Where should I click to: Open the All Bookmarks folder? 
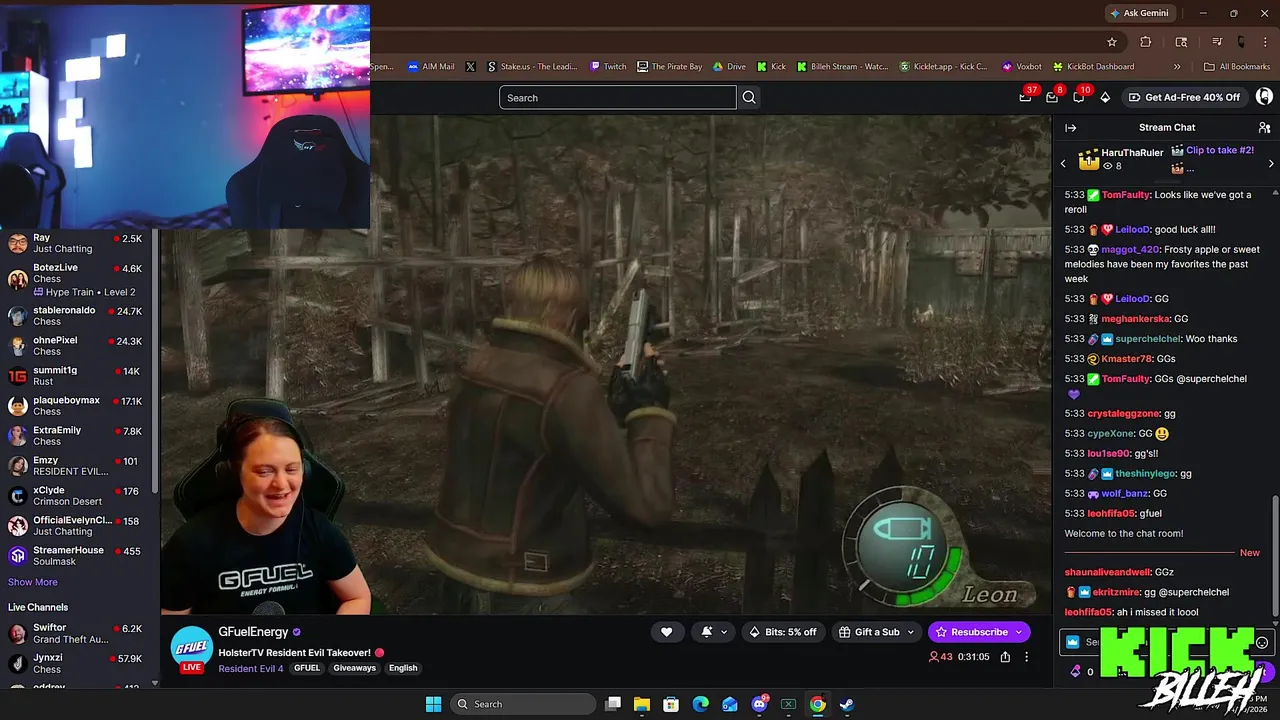[x=1237, y=67]
